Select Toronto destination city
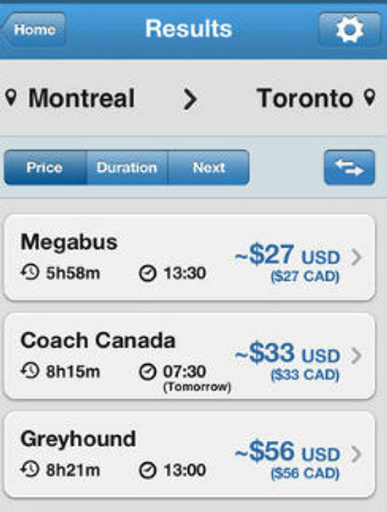This screenshot has height=512, width=387. tap(305, 98)
